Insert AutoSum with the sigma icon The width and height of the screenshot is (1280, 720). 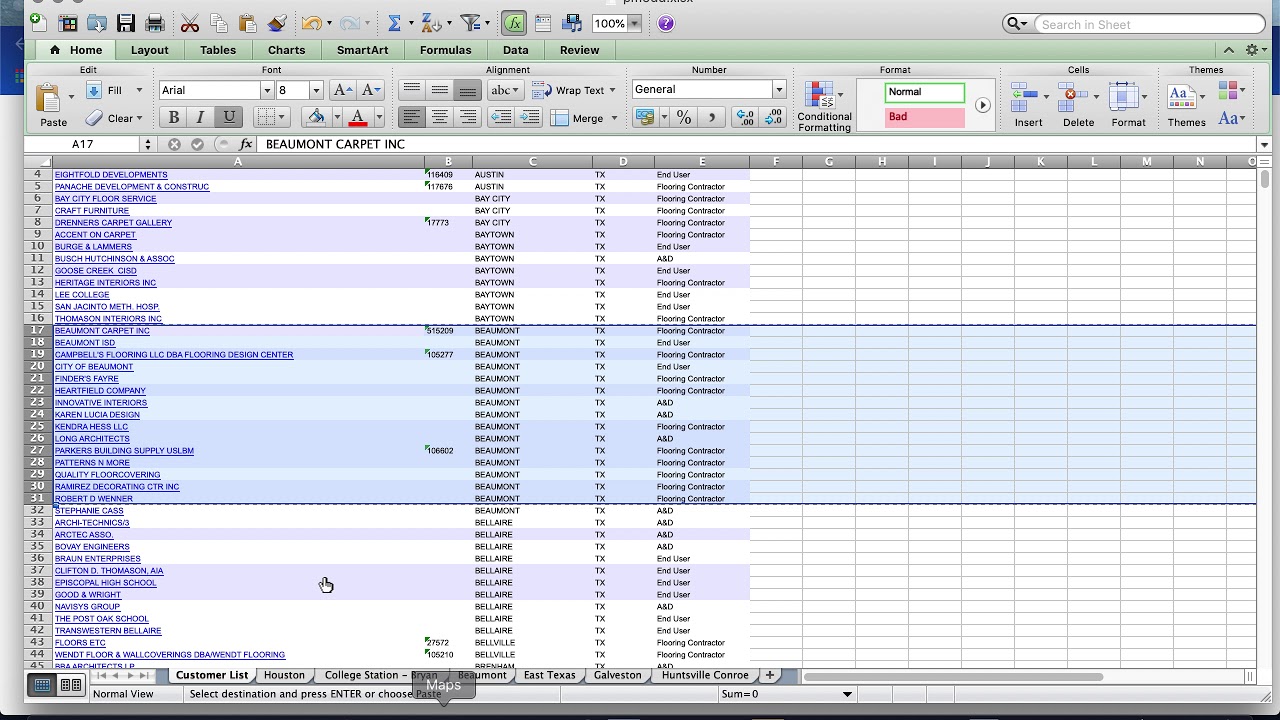[x=394, y=23]
